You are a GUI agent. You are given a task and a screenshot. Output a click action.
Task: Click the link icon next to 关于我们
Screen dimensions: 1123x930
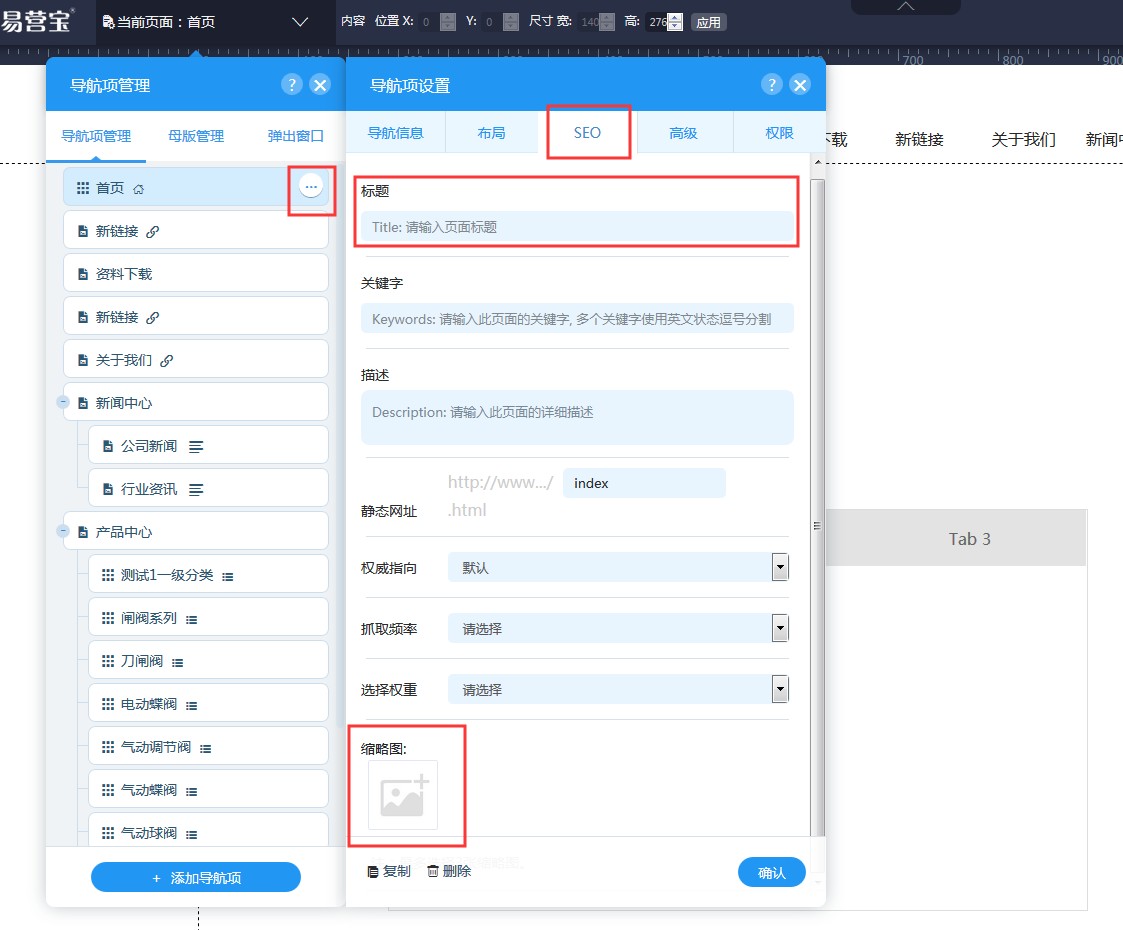click(x=166, y=360)
